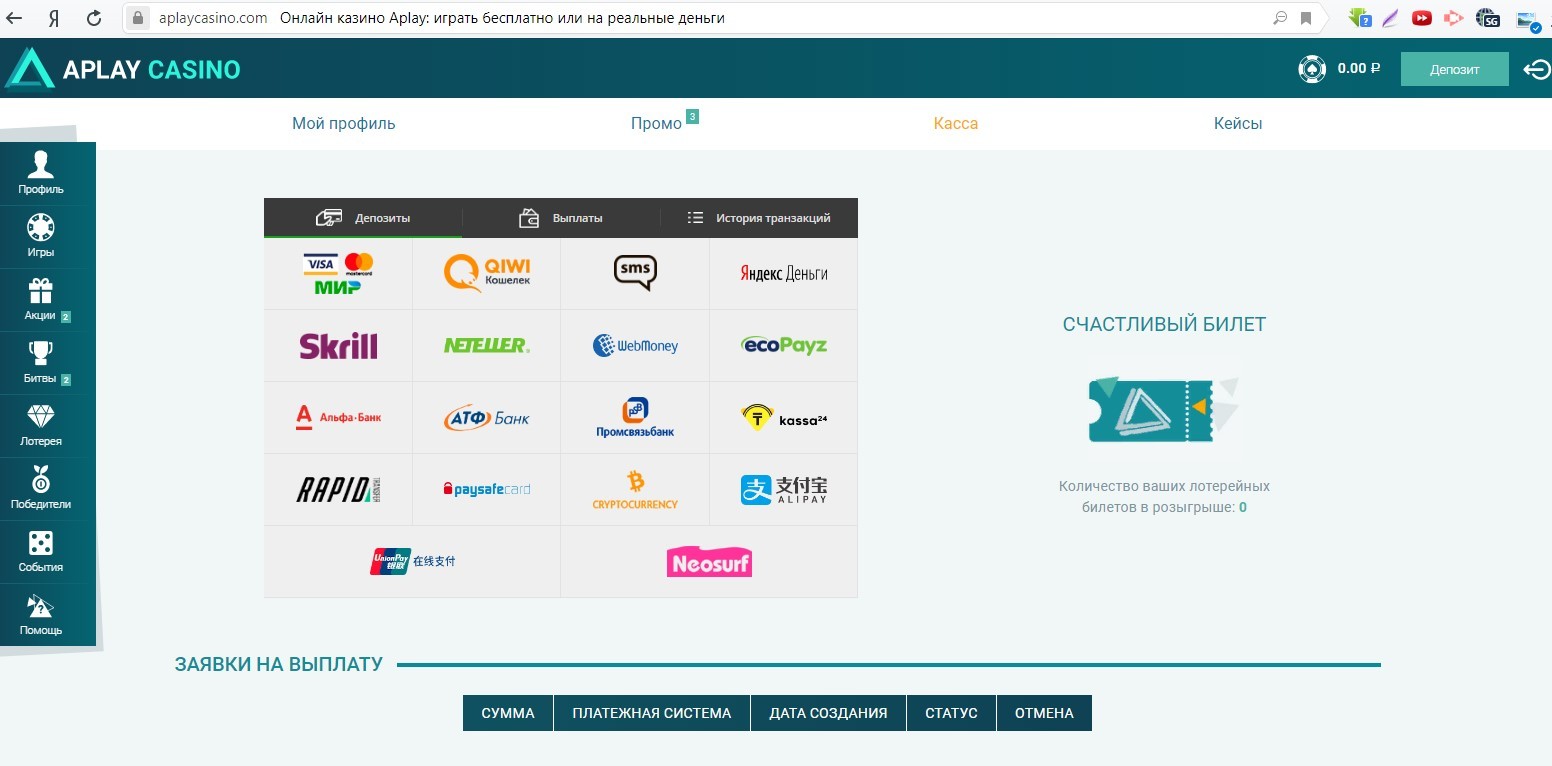This screenshot has width=1552, height=766.
Task: Choose Neteller payment method
Action: (x=487, y=346)
